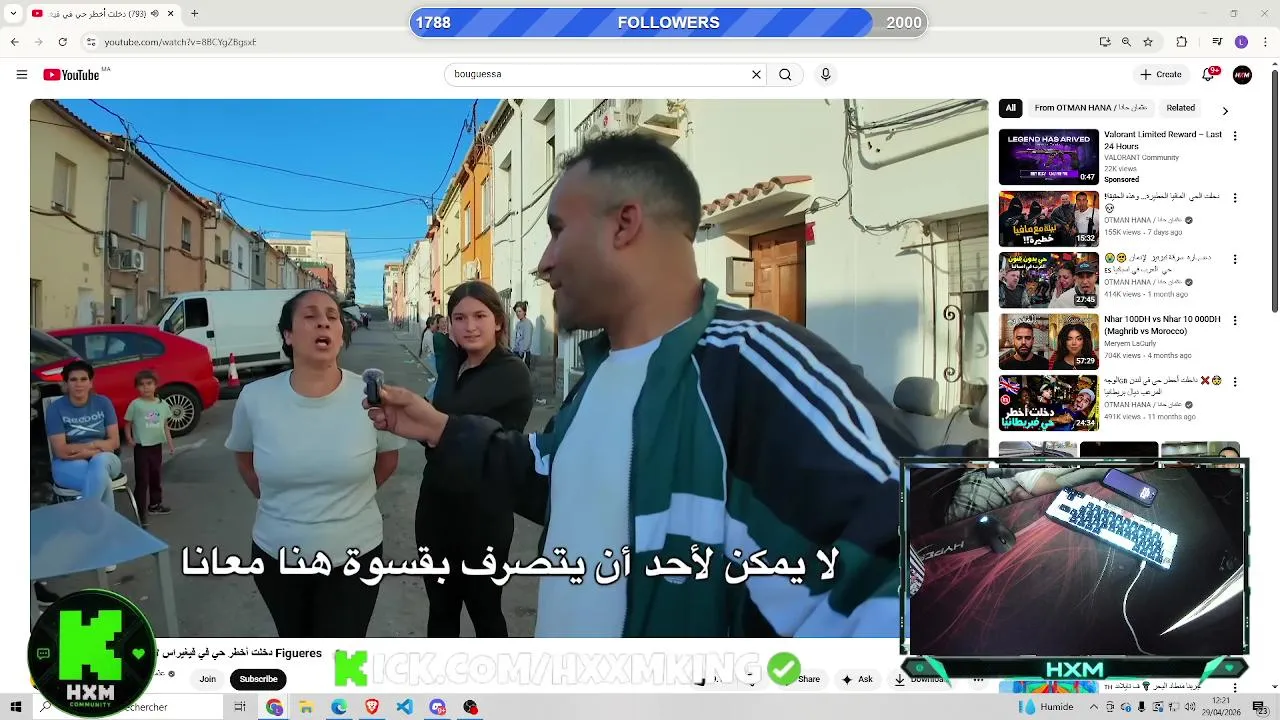Reload the current page

click(x=62, y=42)
